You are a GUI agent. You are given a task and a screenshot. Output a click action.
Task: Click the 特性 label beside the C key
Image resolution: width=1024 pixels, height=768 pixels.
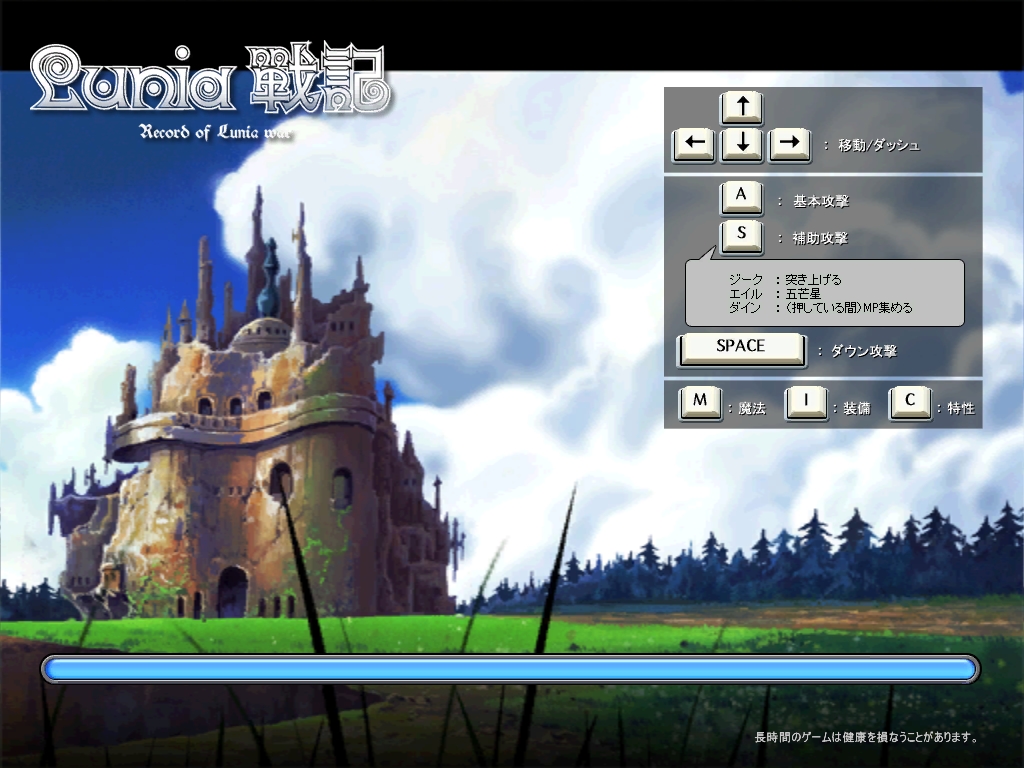pos(961,408)
